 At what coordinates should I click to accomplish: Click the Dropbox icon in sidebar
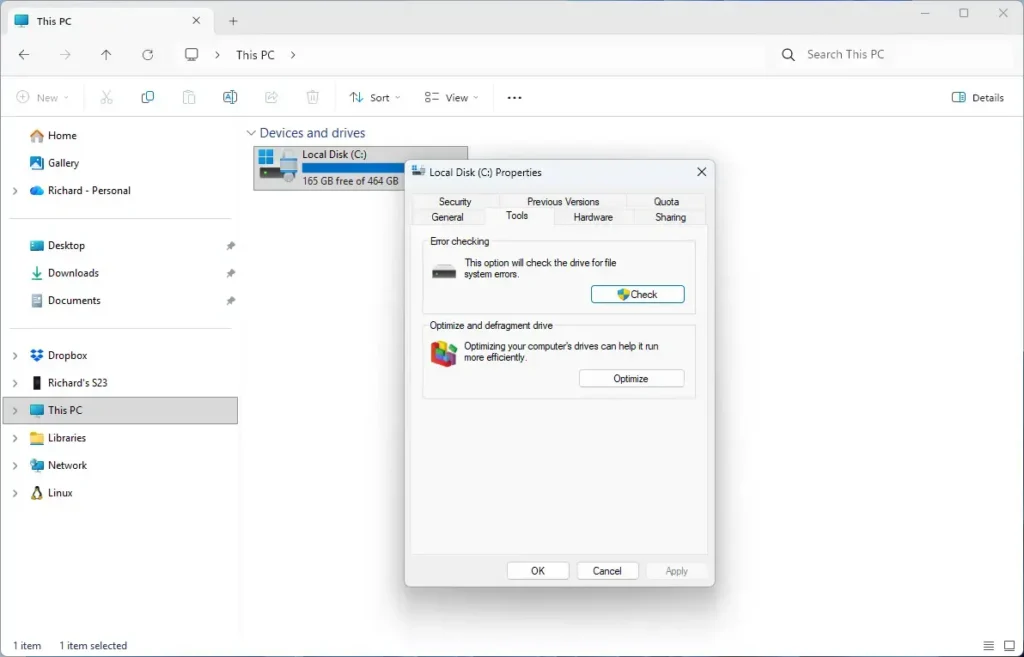(x=37, y=355)
